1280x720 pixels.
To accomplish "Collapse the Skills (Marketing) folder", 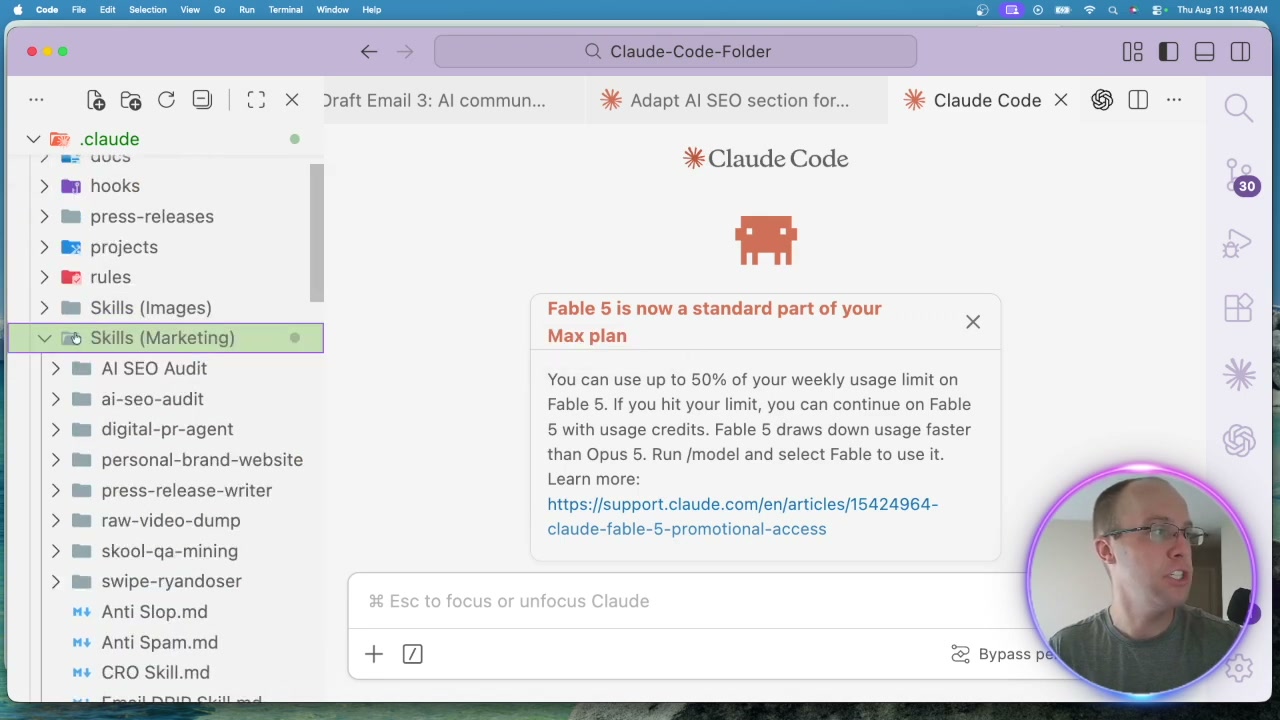I will [44, 338].
